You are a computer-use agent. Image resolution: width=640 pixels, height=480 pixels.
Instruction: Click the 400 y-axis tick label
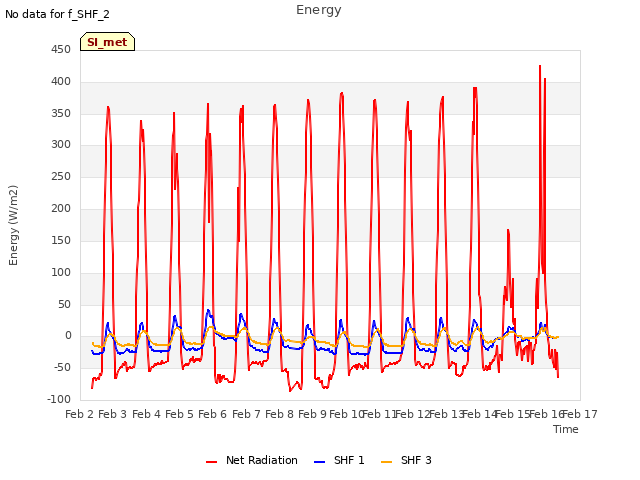click(x=61, y=82)
